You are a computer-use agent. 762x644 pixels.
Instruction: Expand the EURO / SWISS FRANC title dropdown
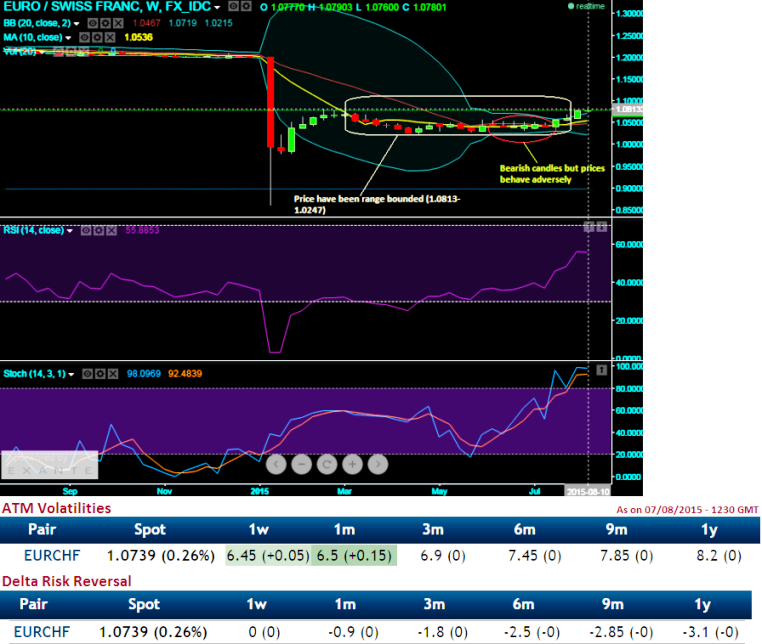click(x=217, y=7)
